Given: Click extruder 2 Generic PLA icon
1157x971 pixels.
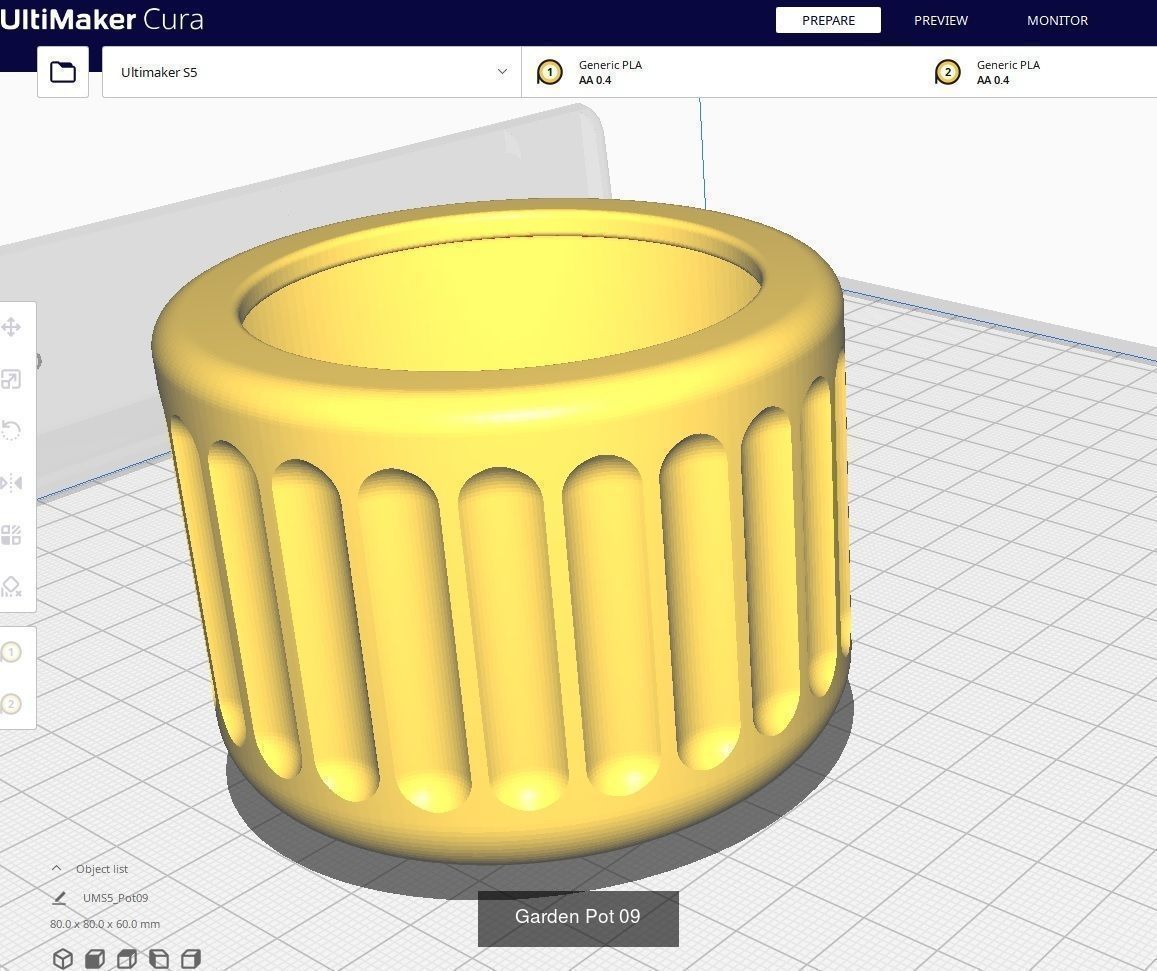Looking at the screenshot, I should pos(947,72).
